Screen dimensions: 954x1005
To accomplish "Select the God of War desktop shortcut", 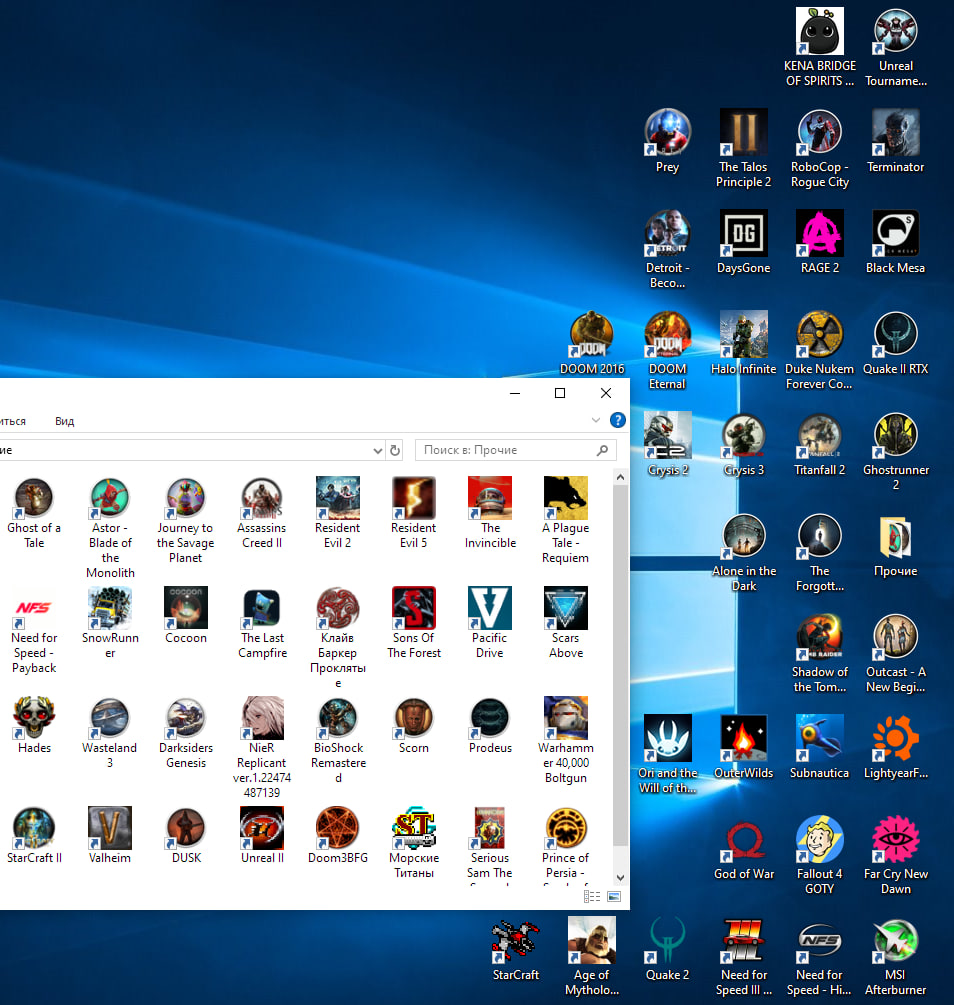I will click(x=744, y=839).
